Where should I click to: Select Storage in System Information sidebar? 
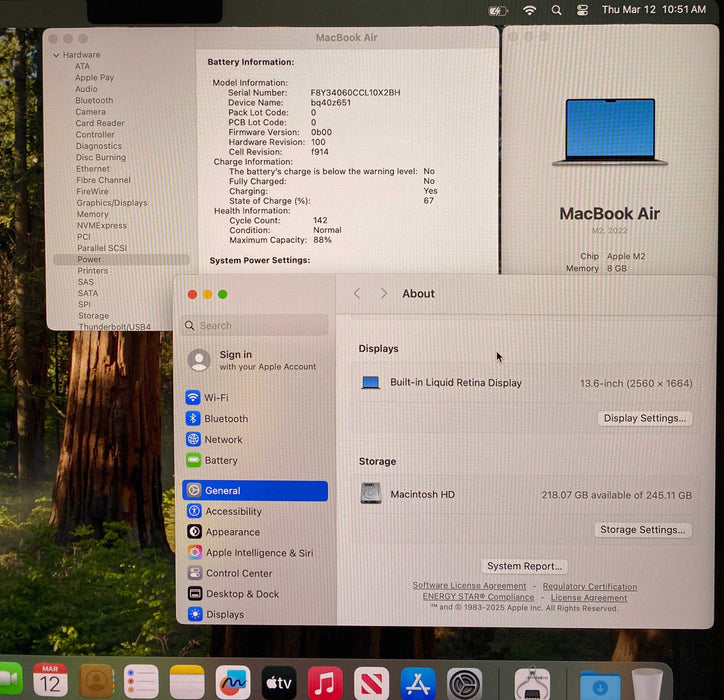(94, 316)
